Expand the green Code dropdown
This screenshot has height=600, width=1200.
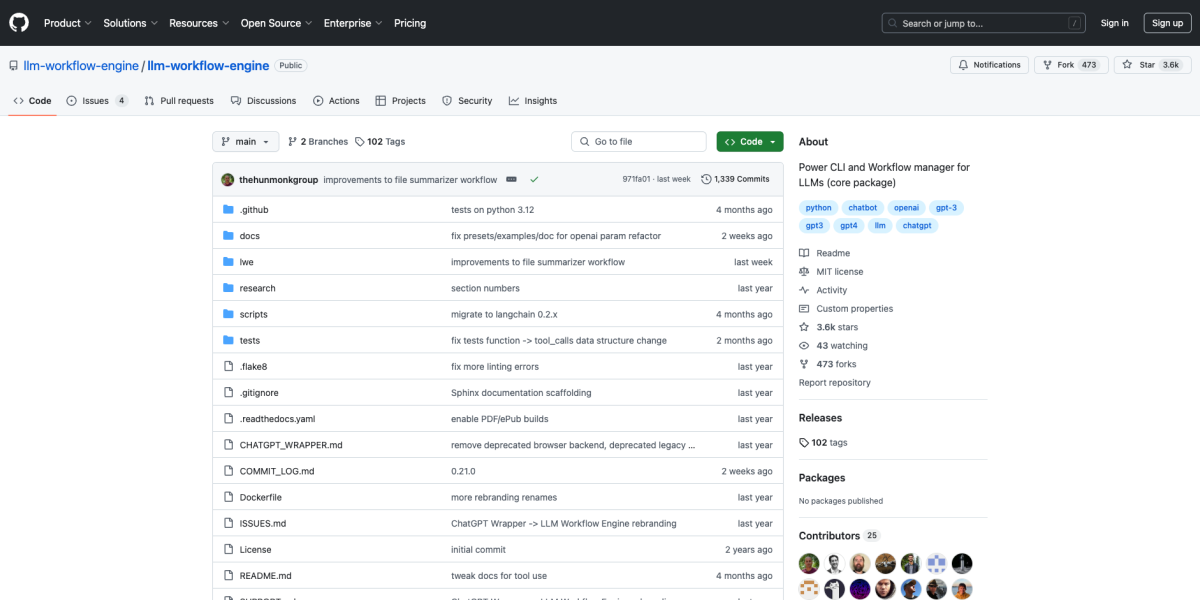click(749, 141)
